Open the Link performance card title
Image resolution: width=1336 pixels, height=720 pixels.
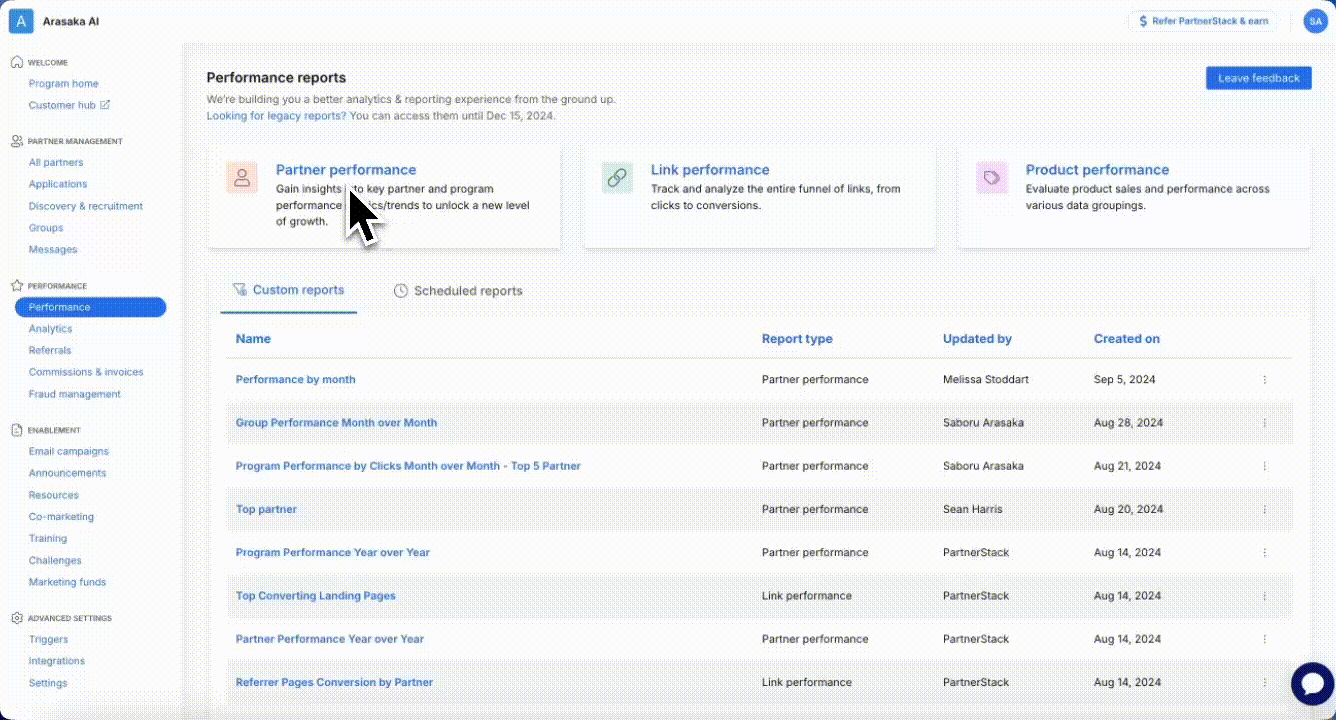coord(710,170)
